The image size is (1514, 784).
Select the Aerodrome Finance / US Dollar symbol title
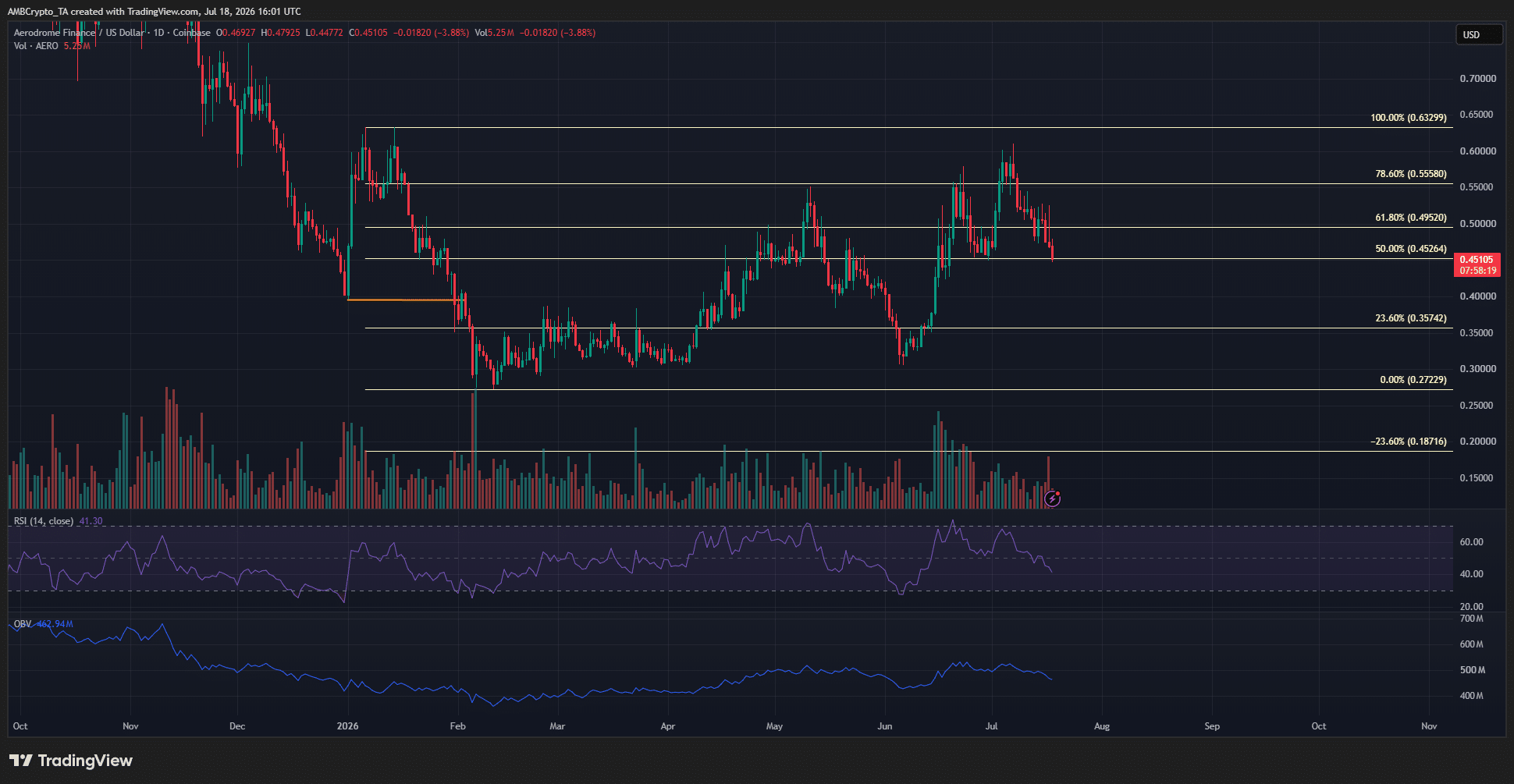[x=79, y=33]
